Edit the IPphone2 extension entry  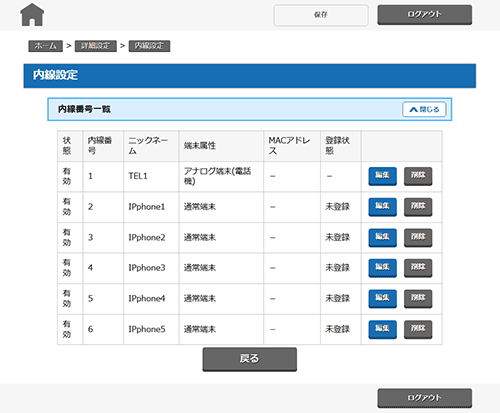382,237
